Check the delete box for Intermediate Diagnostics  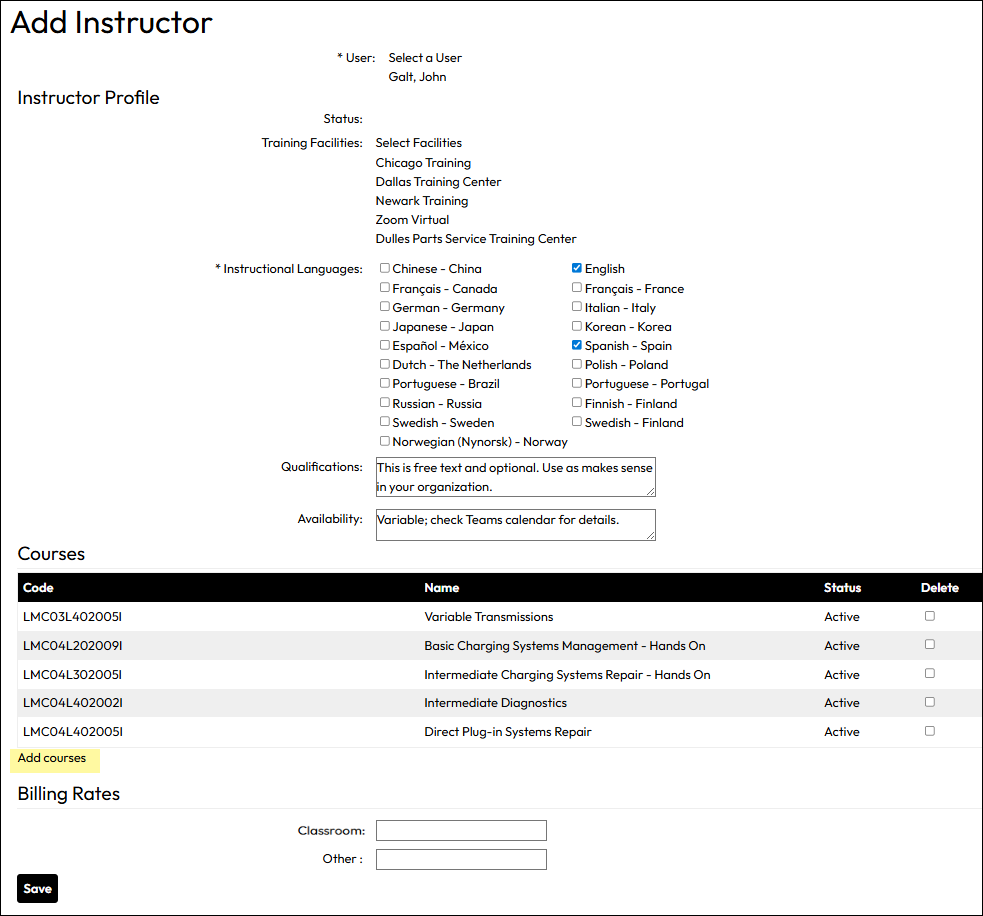(929, 702)
